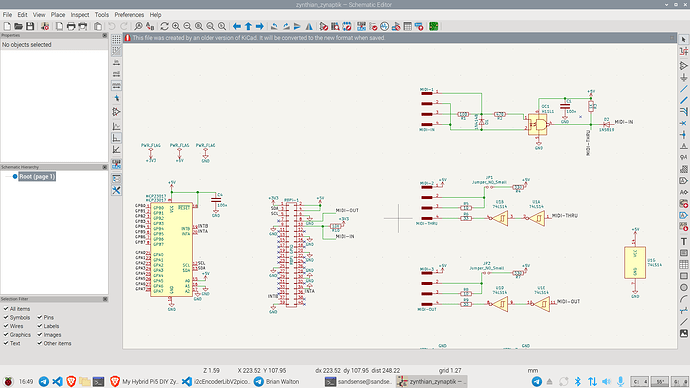Viewport: 690px width, 388px height.
Task: Open a schematic with the folder icon
Action: click(x=18, y=26)
